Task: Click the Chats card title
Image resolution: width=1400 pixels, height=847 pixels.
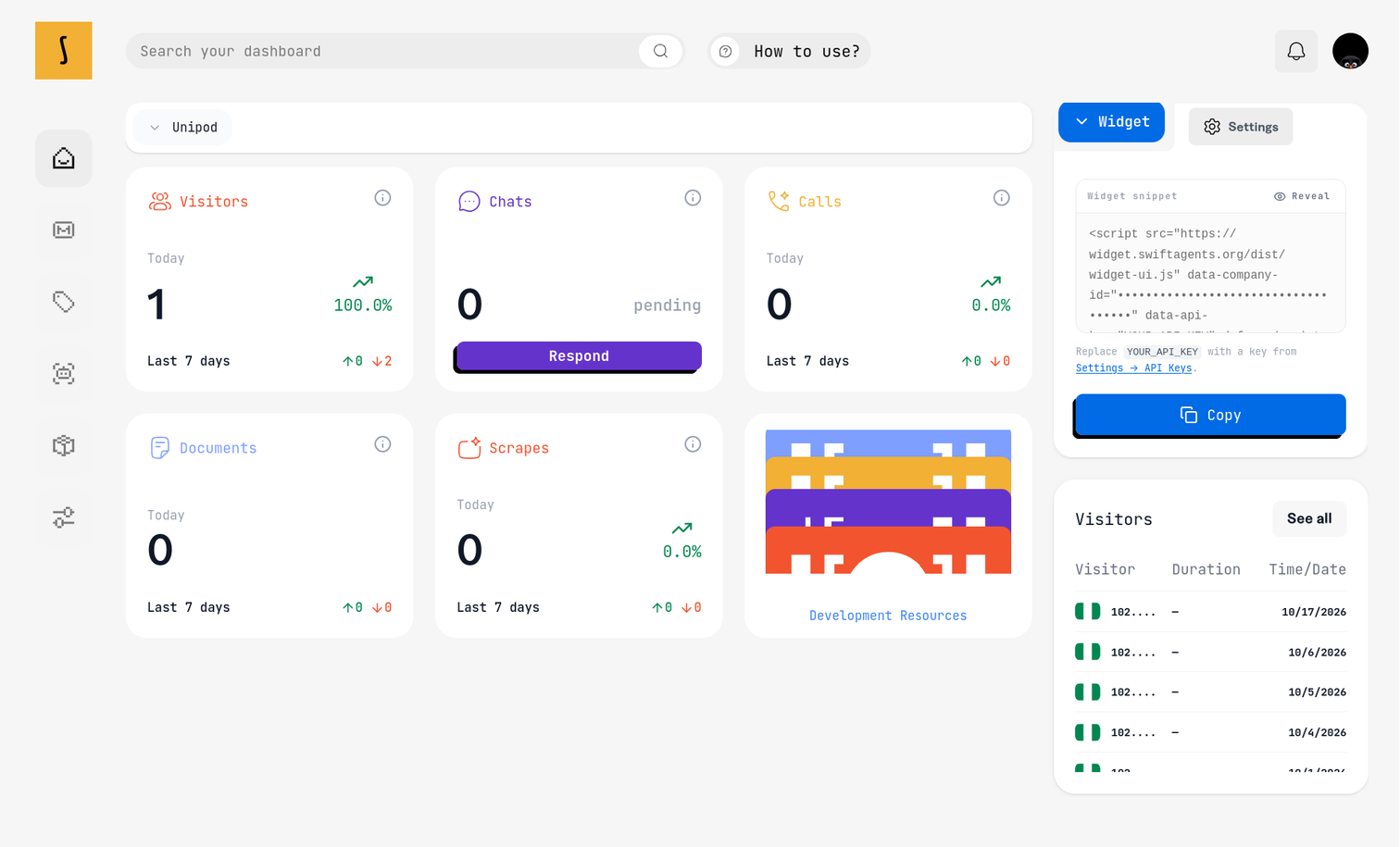Action: 510,202
